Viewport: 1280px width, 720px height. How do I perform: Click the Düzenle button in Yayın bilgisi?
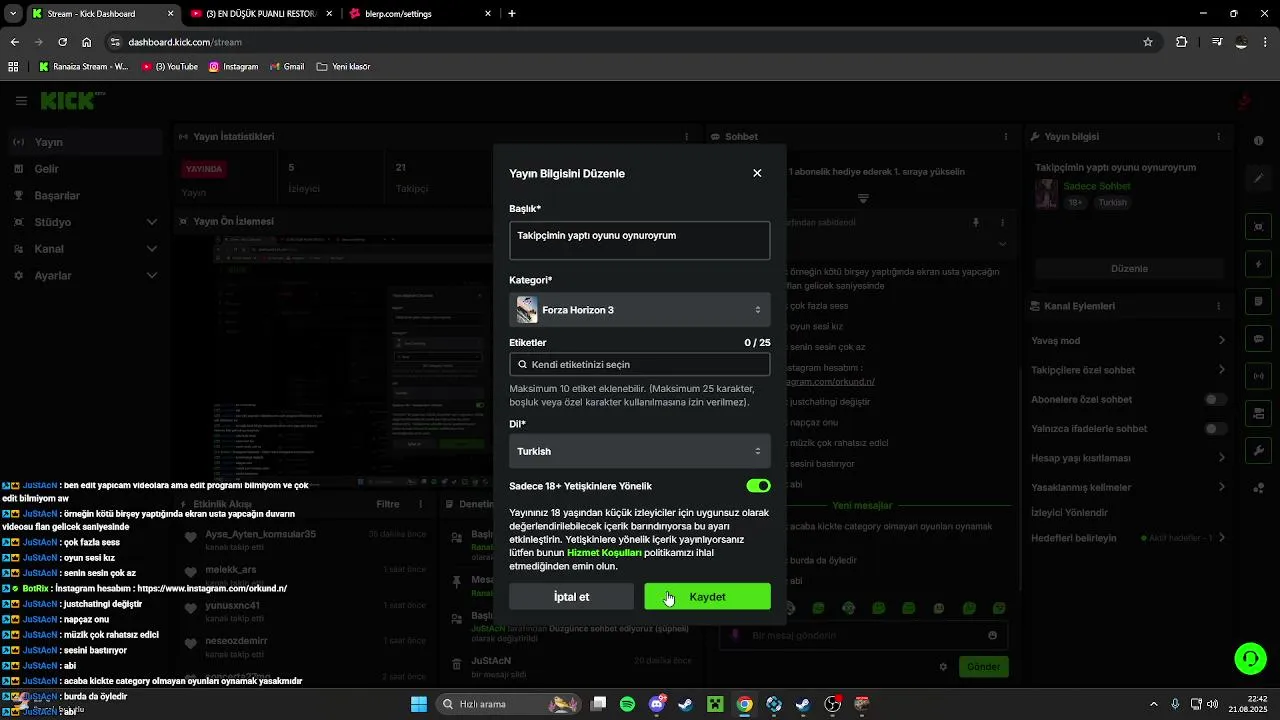tap(1129, 269)
